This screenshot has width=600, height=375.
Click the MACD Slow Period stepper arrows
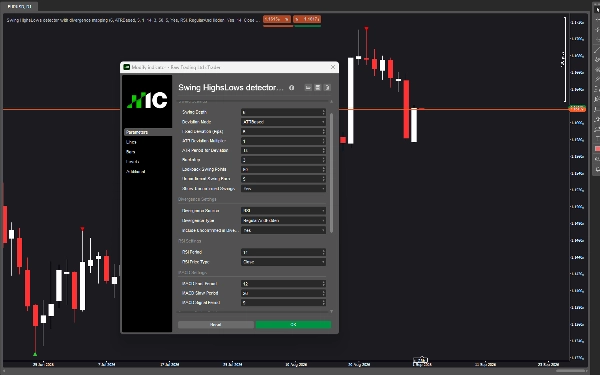click(x=323, y=293)
